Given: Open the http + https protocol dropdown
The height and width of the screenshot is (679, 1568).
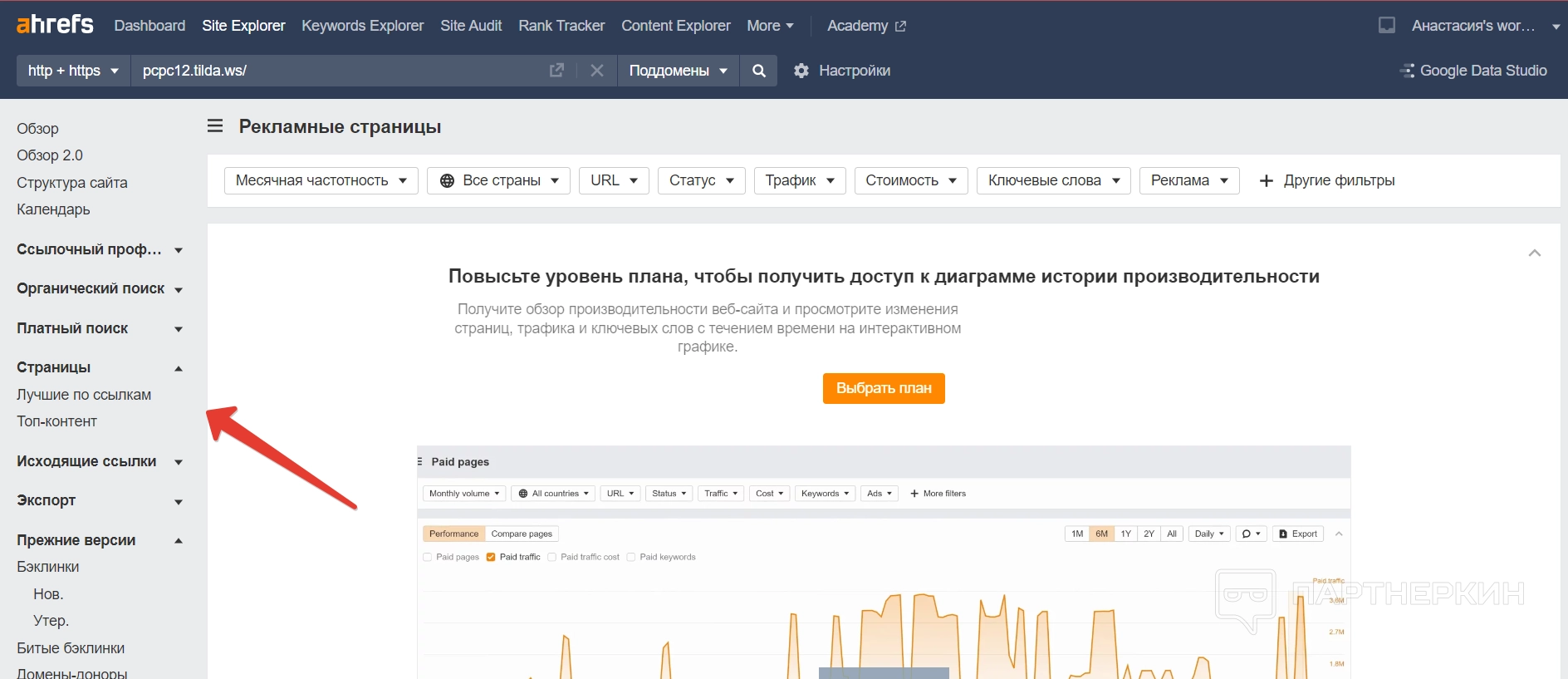Looking at the screenshot, I should click(x=73, y=71).
